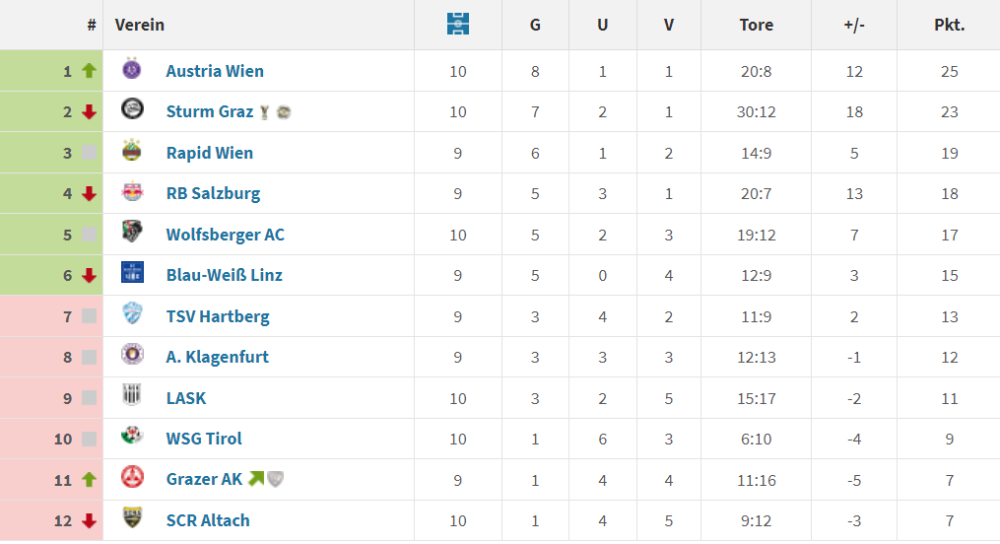Sort table by Pkt. column header
1000x544 pixels.
pyautogui.click(x=949, y=25)
